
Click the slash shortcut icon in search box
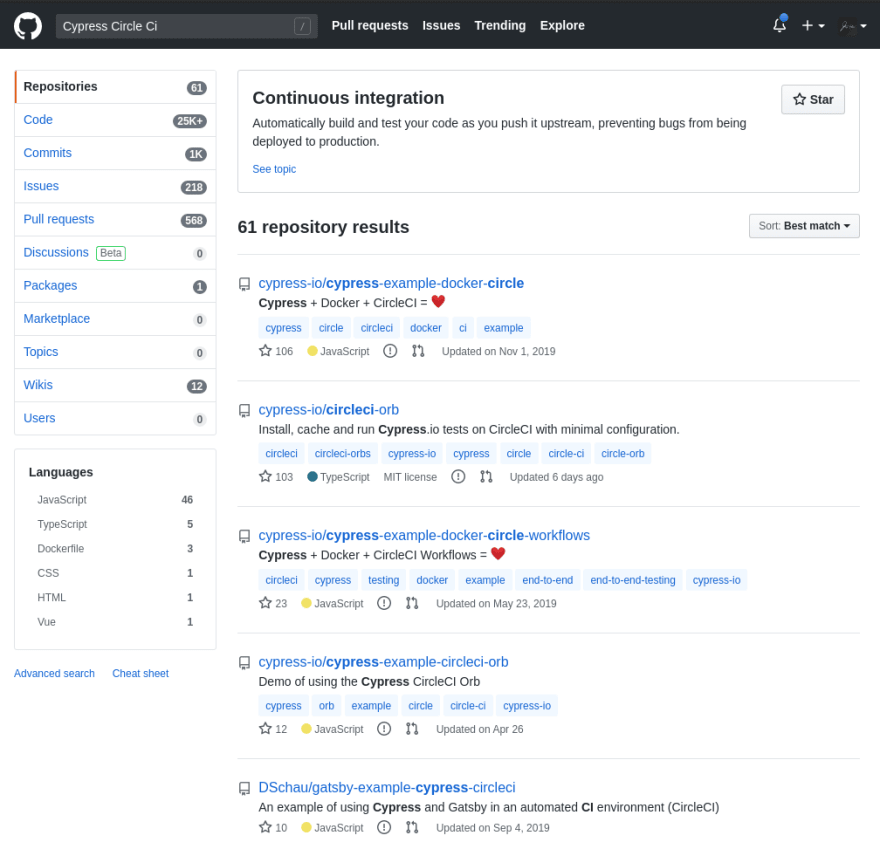(302, 26)
